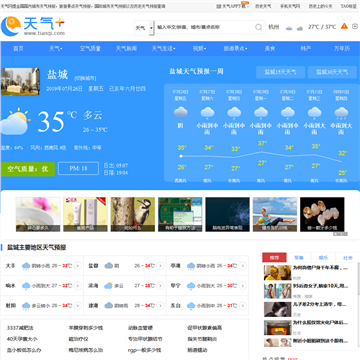Open the 万年历 navigation item

(342, 49)
